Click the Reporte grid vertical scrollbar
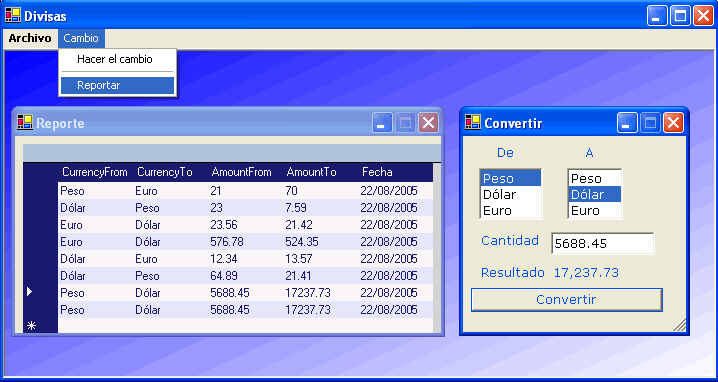The image size is (718, 382). coord(437,248)
